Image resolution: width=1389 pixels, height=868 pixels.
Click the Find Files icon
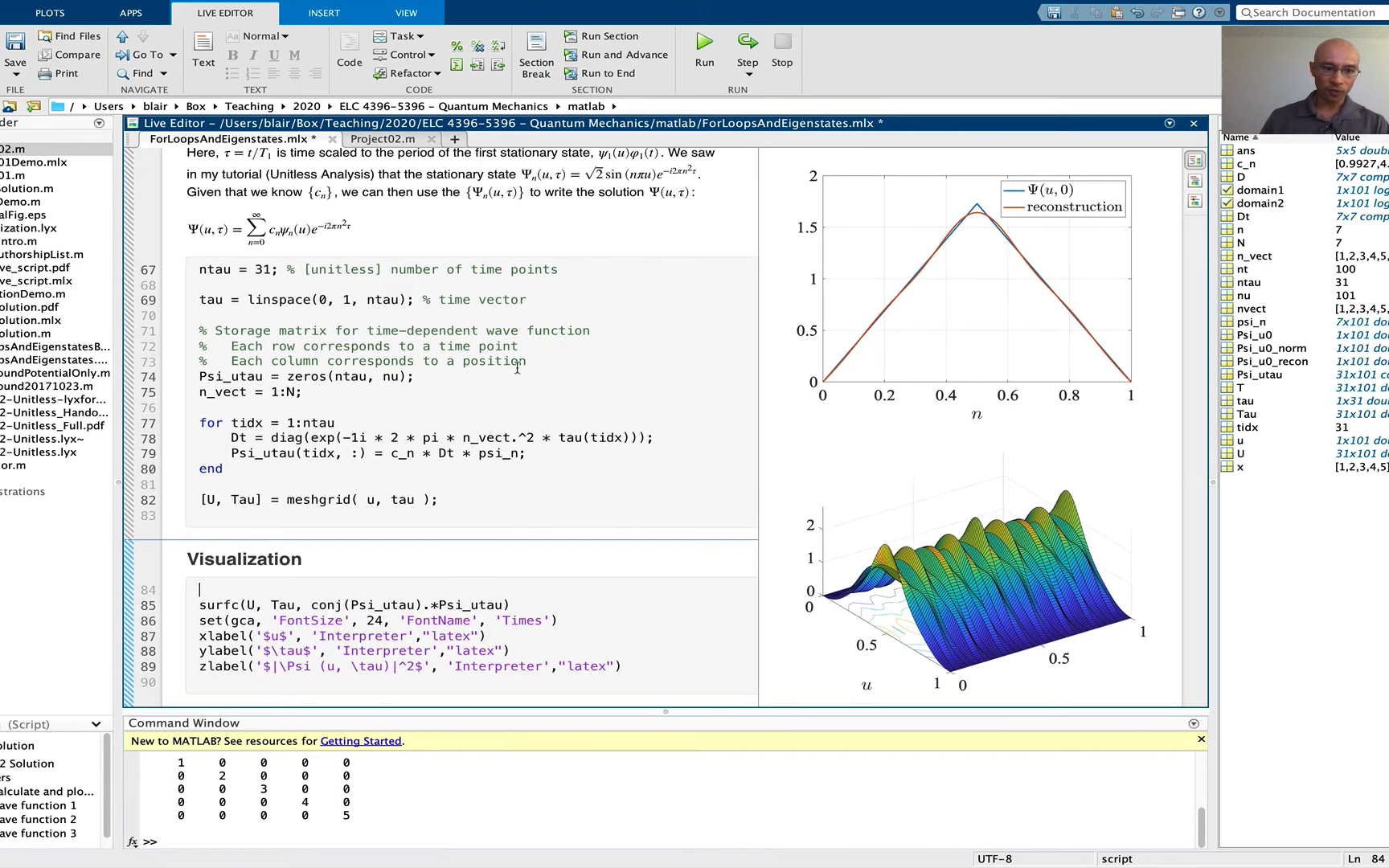click(45, 36)
